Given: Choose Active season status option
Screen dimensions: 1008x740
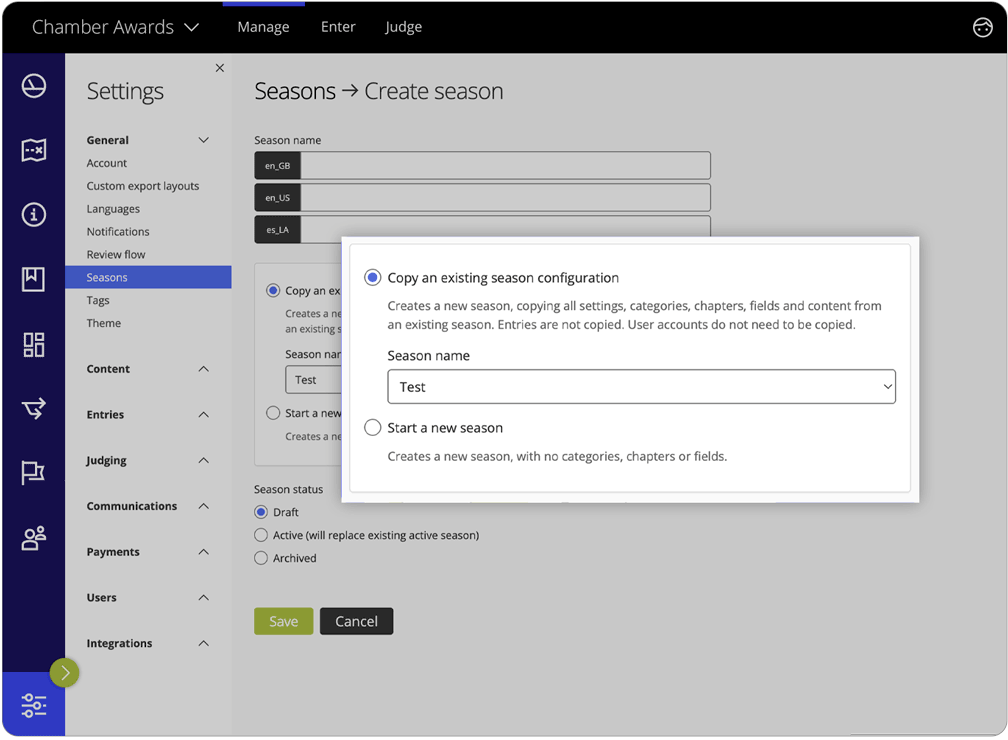Looking at the screenshot, I should 261,535.
